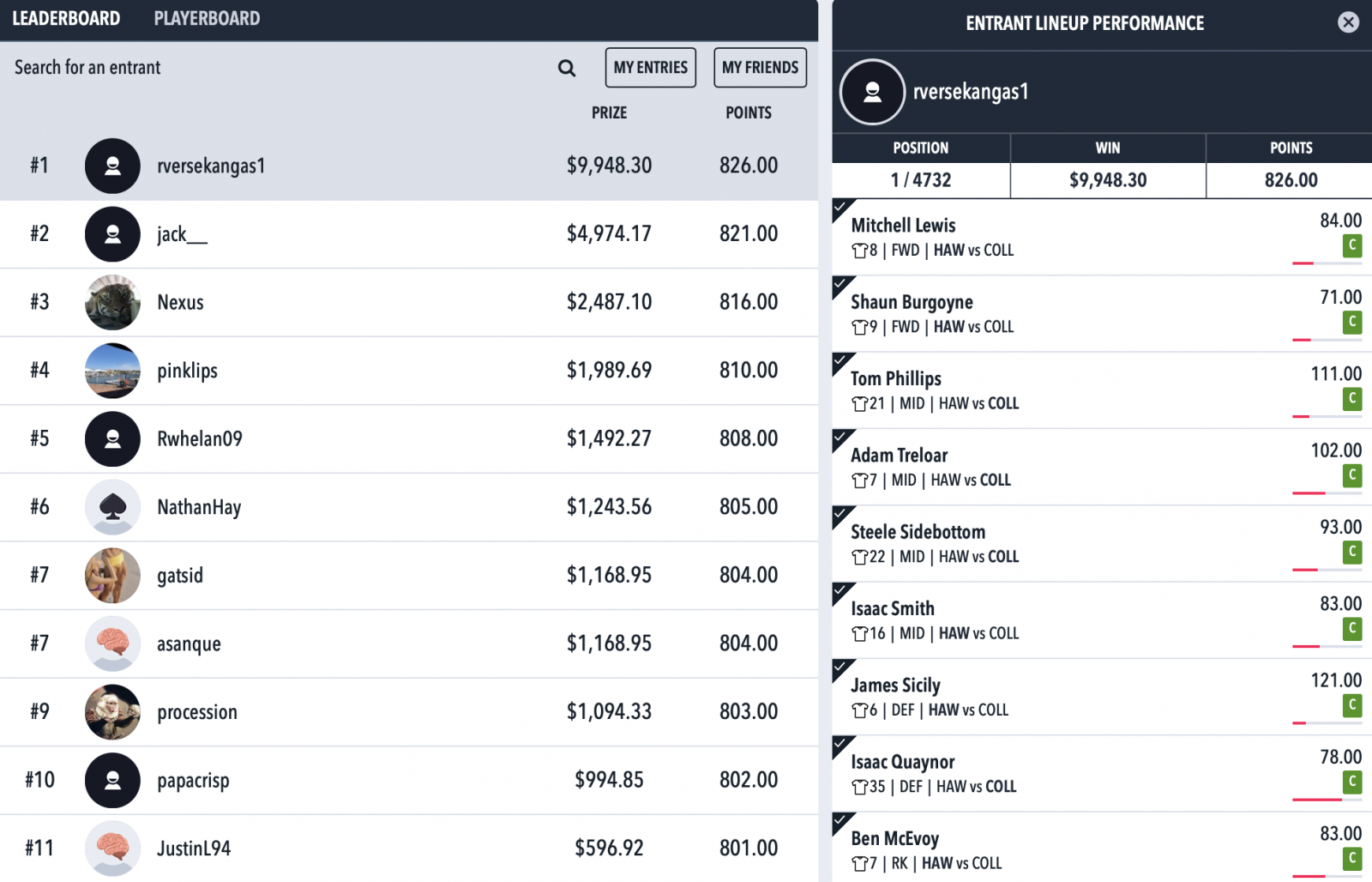Image resolution: width=1372 pixels, height=882 pixels.
Task: Click the Prize column header in leaderboard
Action: tap(609, 112)
